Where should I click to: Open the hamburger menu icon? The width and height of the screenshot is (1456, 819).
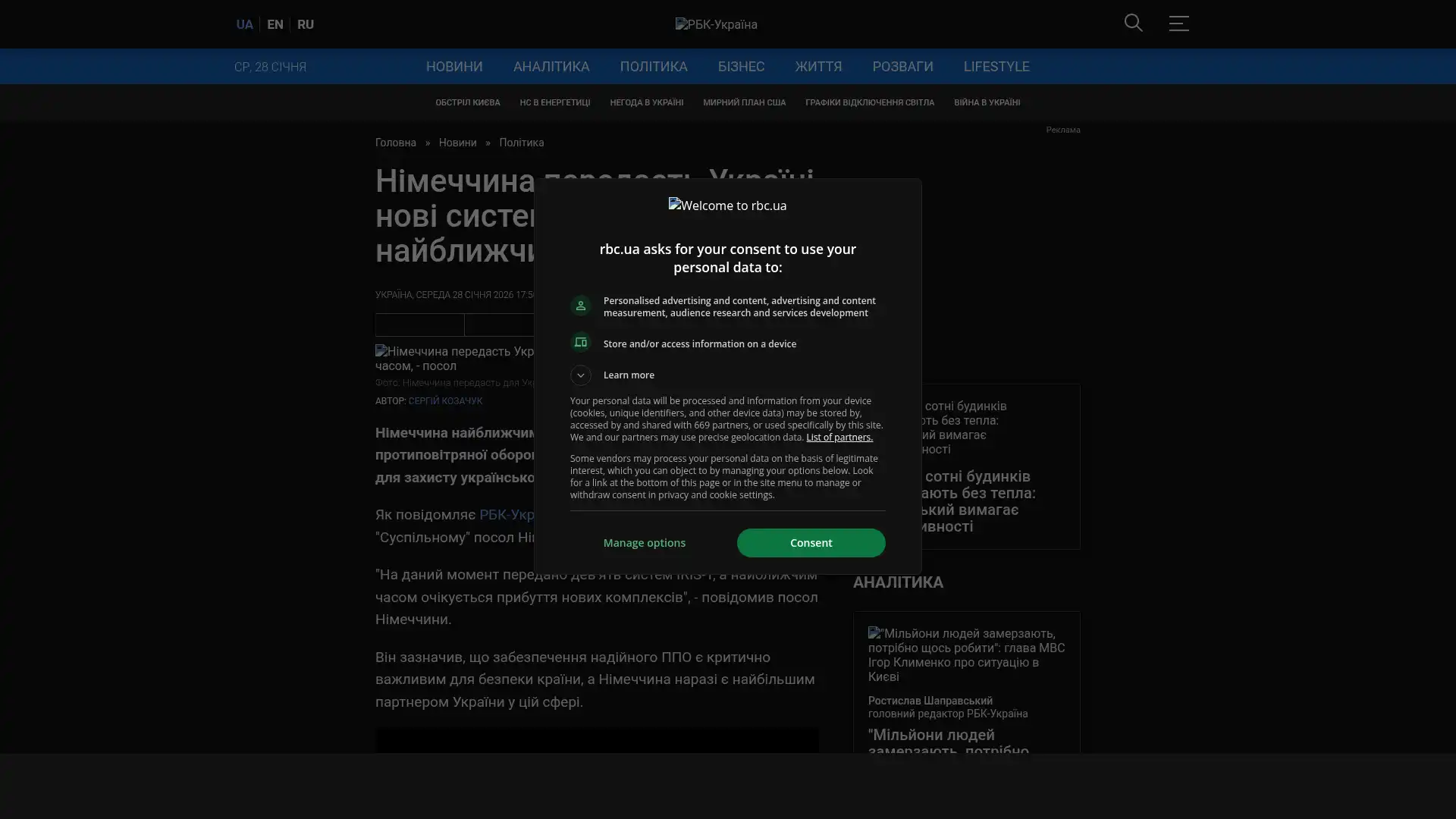coord(1178,23)
